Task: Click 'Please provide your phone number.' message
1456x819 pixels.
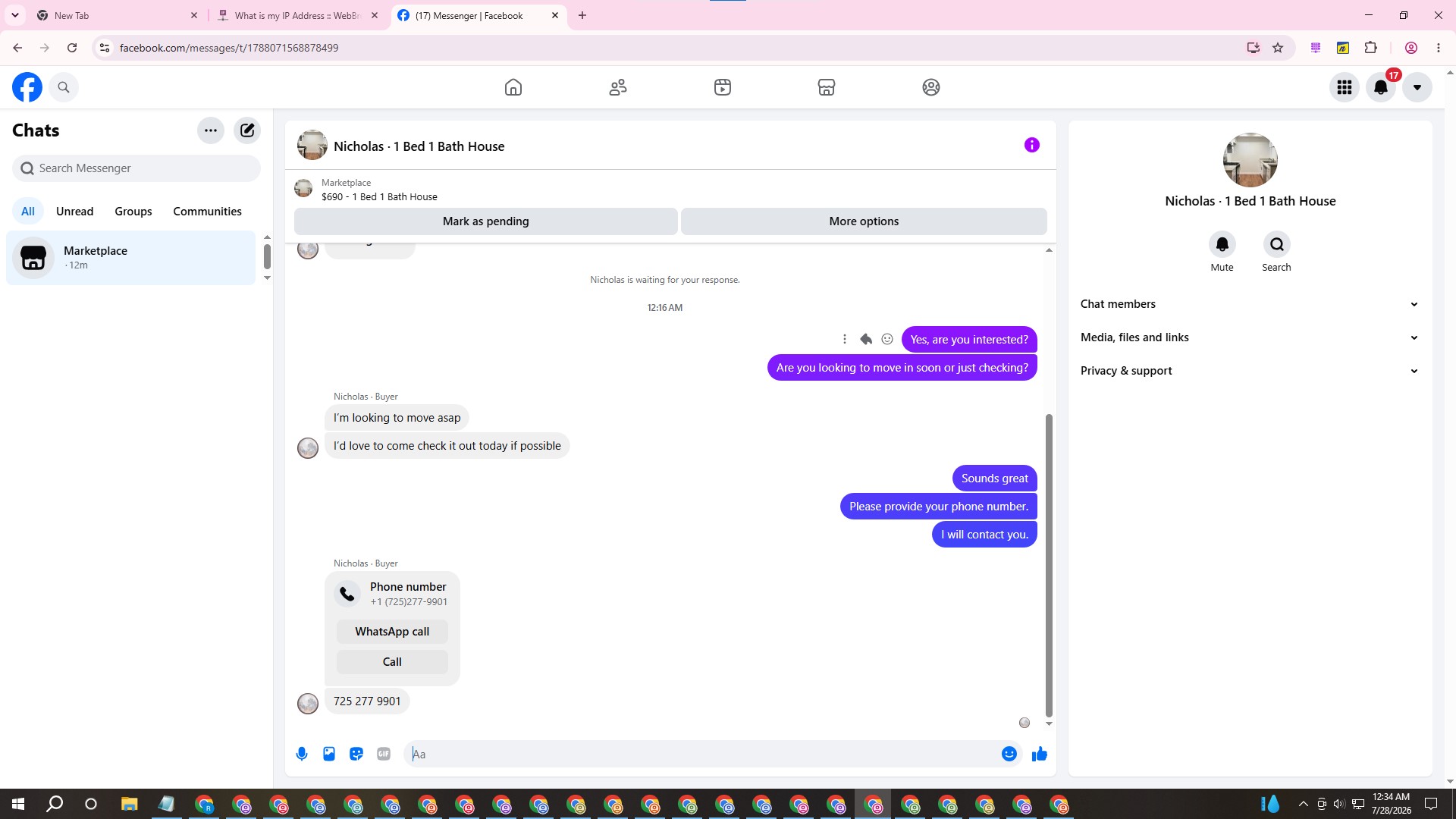Action: 939,507
